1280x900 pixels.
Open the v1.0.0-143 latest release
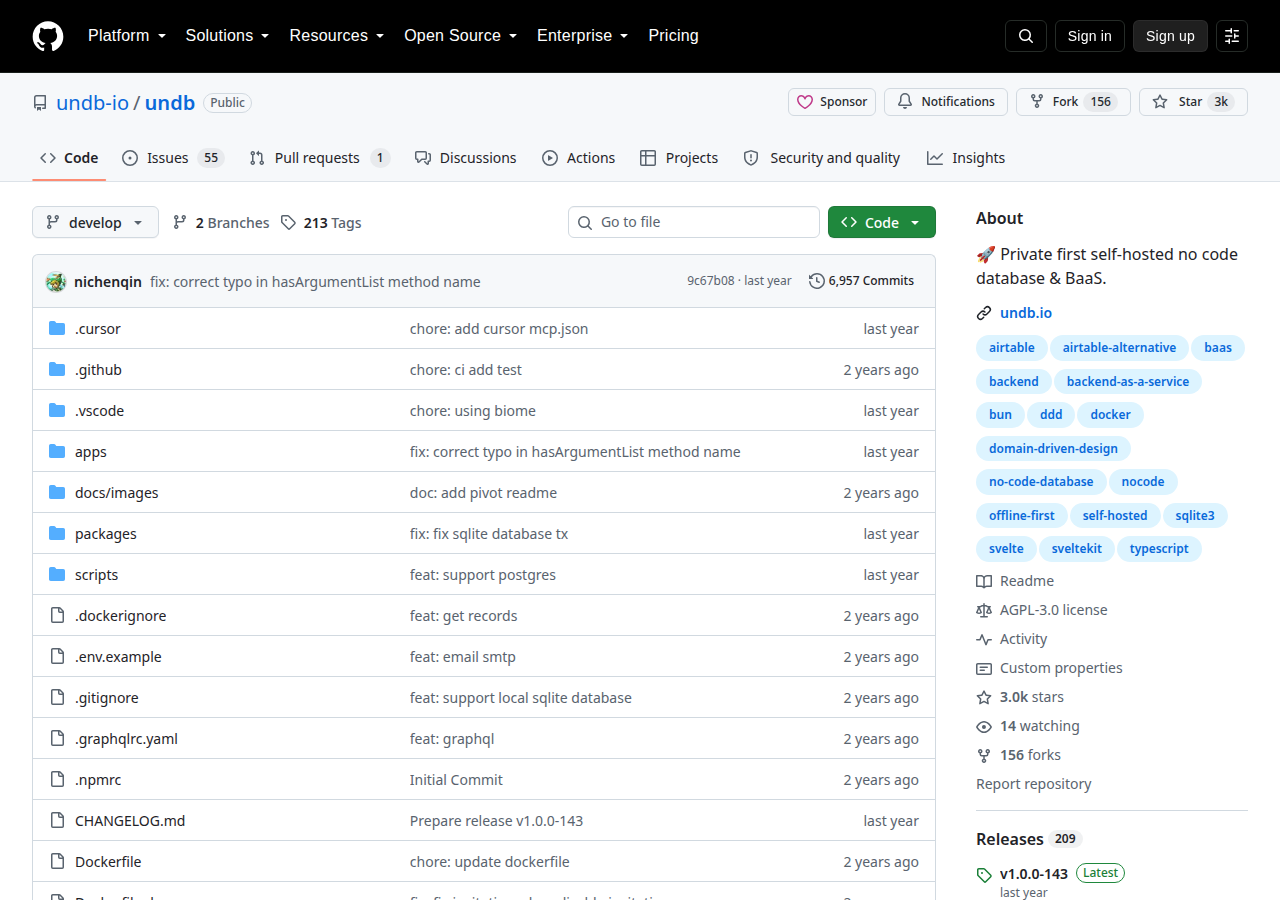coord(1034,873)
